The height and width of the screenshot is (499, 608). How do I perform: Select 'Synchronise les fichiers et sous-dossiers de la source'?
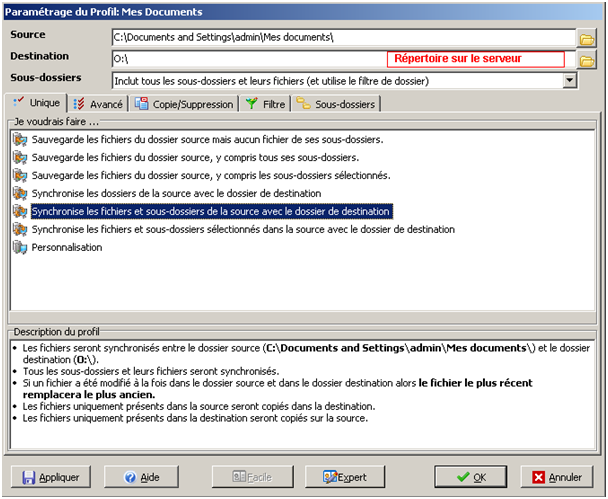coord(212,211)
